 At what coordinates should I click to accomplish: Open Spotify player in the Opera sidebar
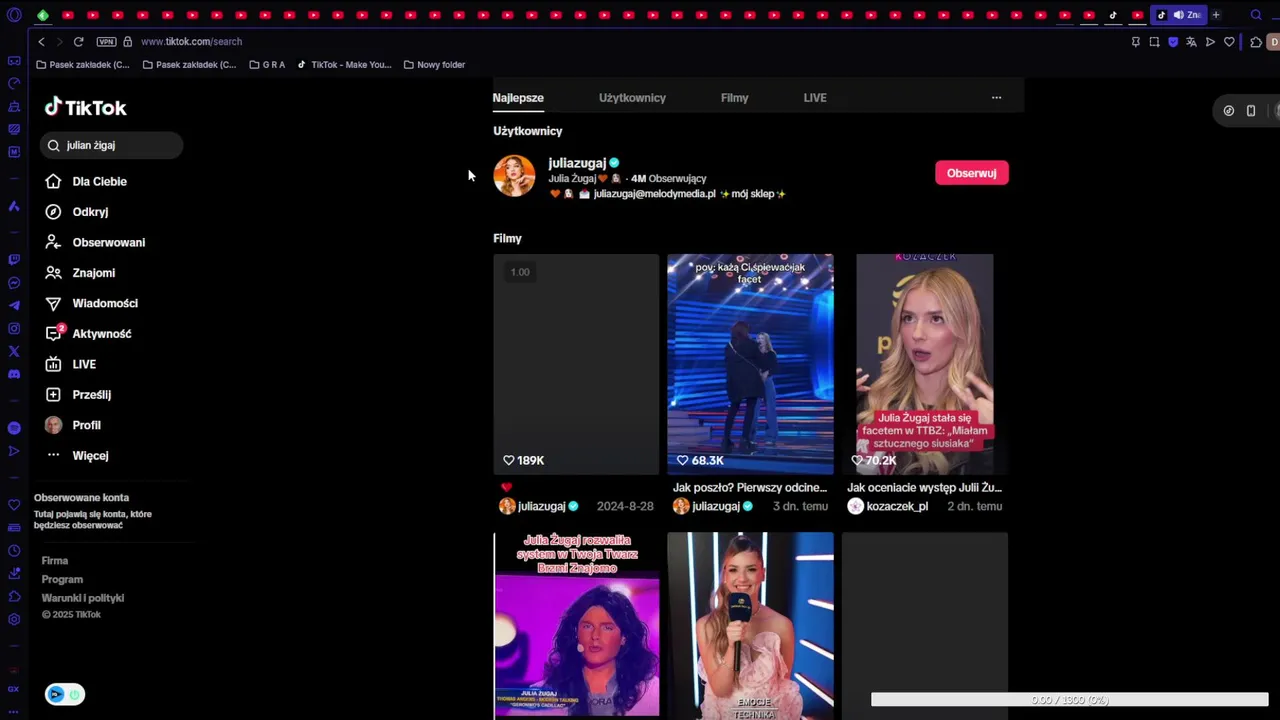14,428
